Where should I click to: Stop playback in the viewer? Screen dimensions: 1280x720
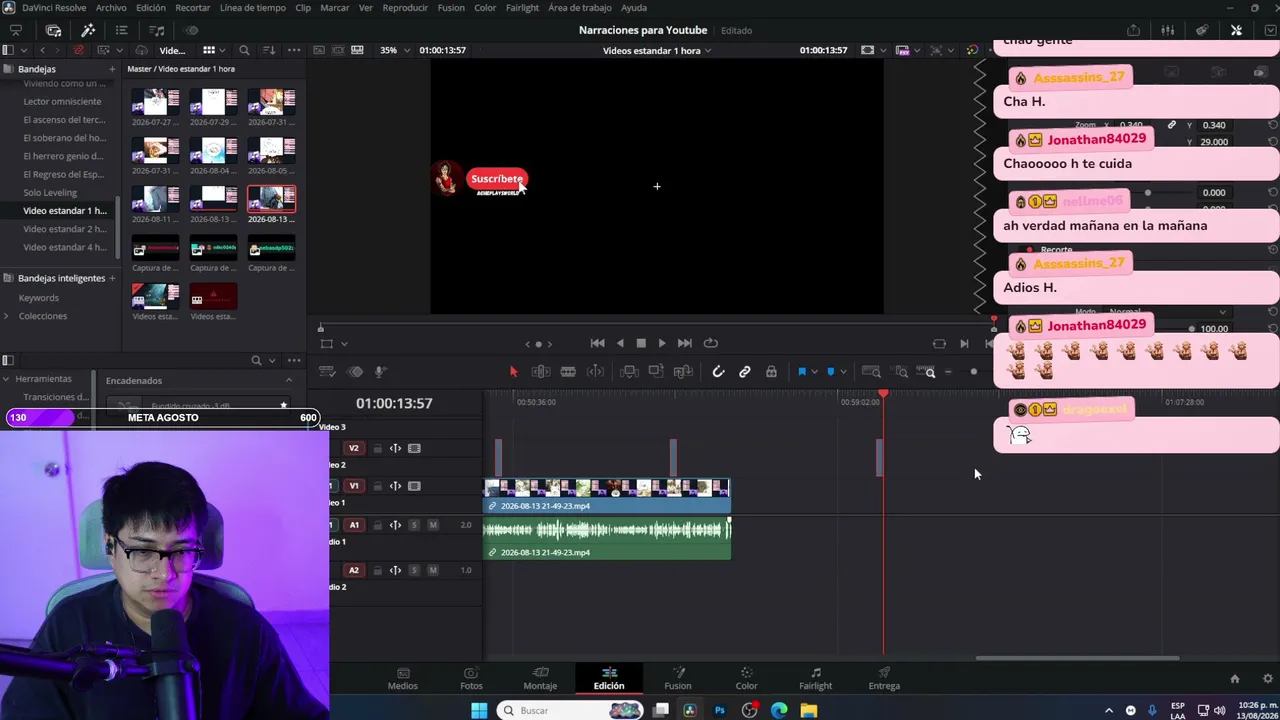click(641, 343)
